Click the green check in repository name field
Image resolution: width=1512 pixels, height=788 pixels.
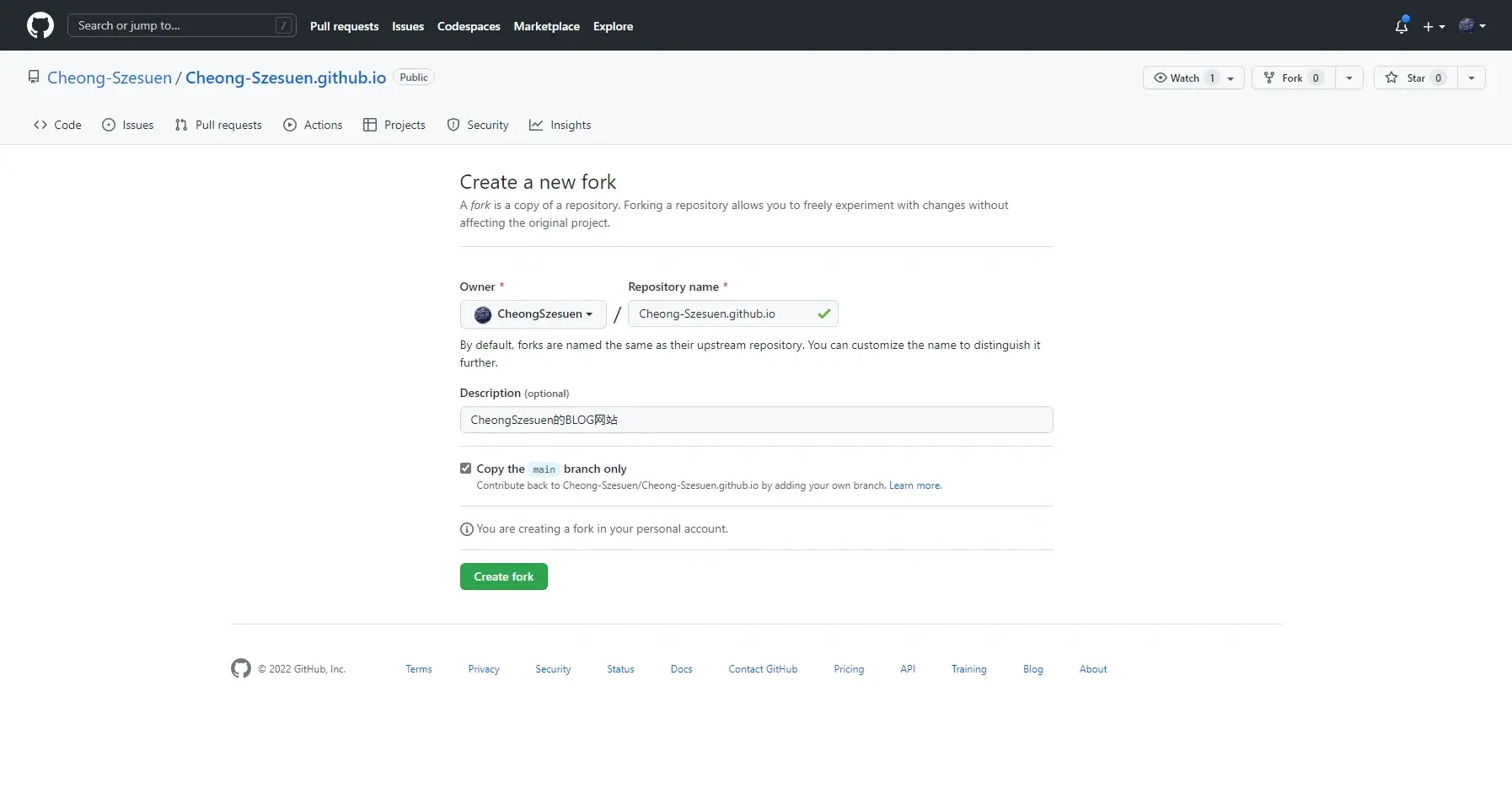click(x=823, y=314)
